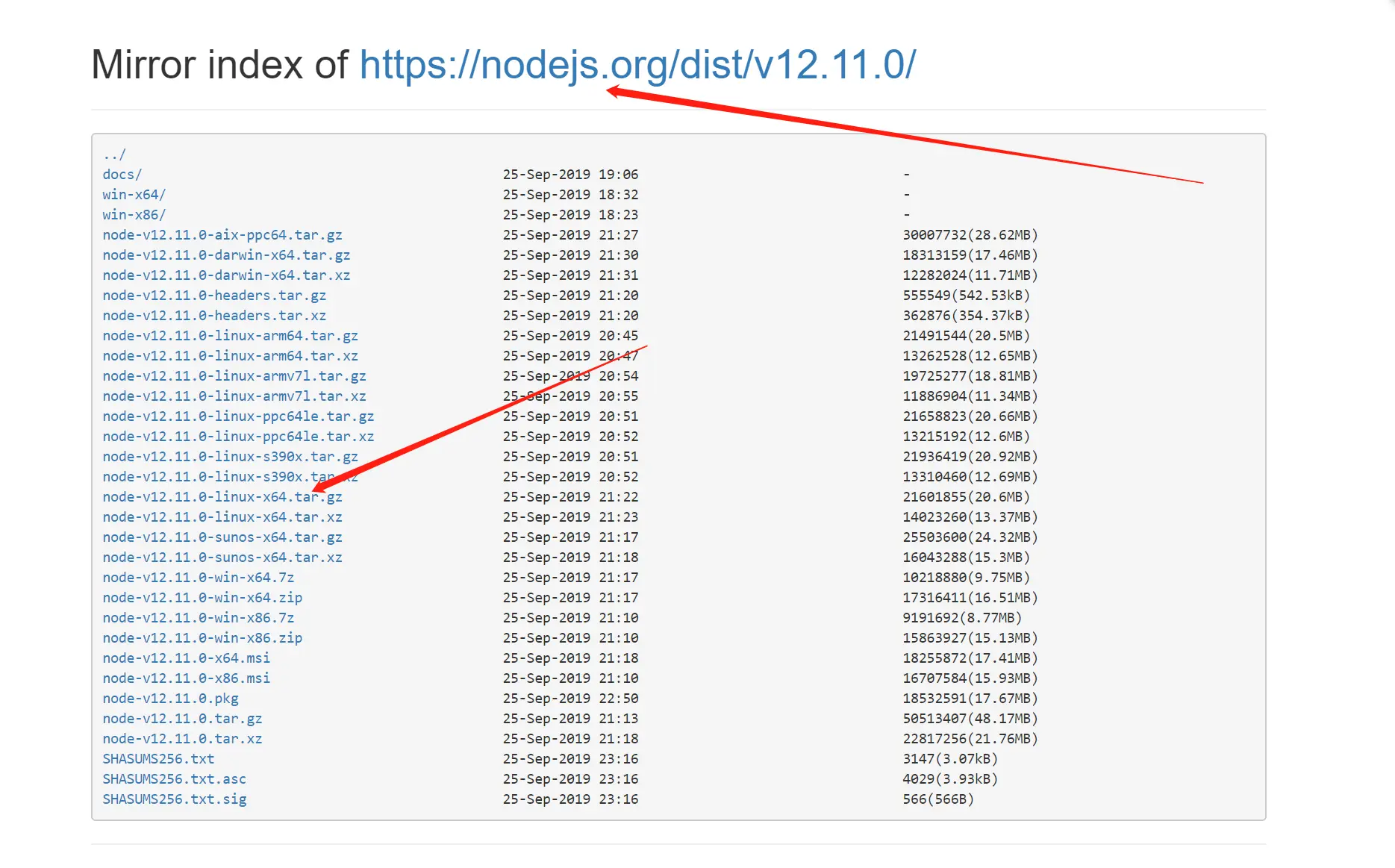
Task: Download node-v12.11.0-linux-s390x.tar.xz
Action: click(x=231, y=477)
